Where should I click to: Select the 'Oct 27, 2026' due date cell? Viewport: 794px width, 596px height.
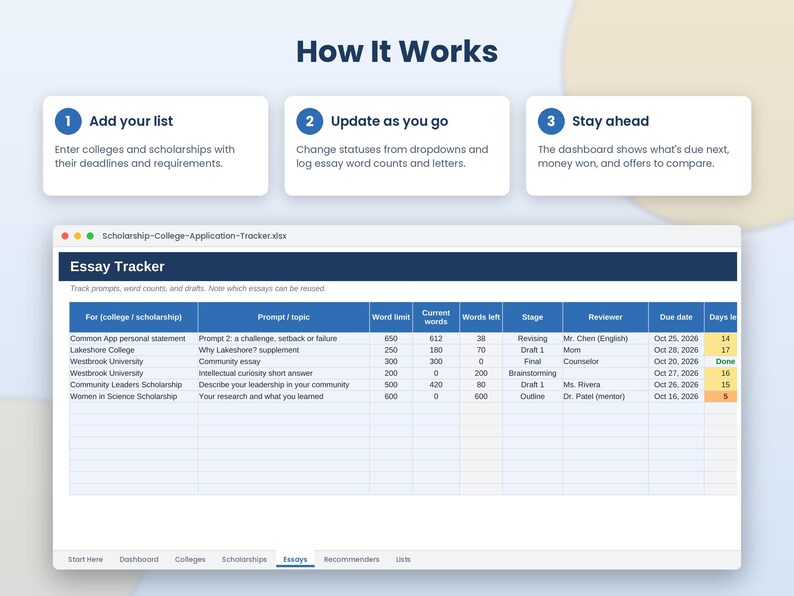[676, 373]
